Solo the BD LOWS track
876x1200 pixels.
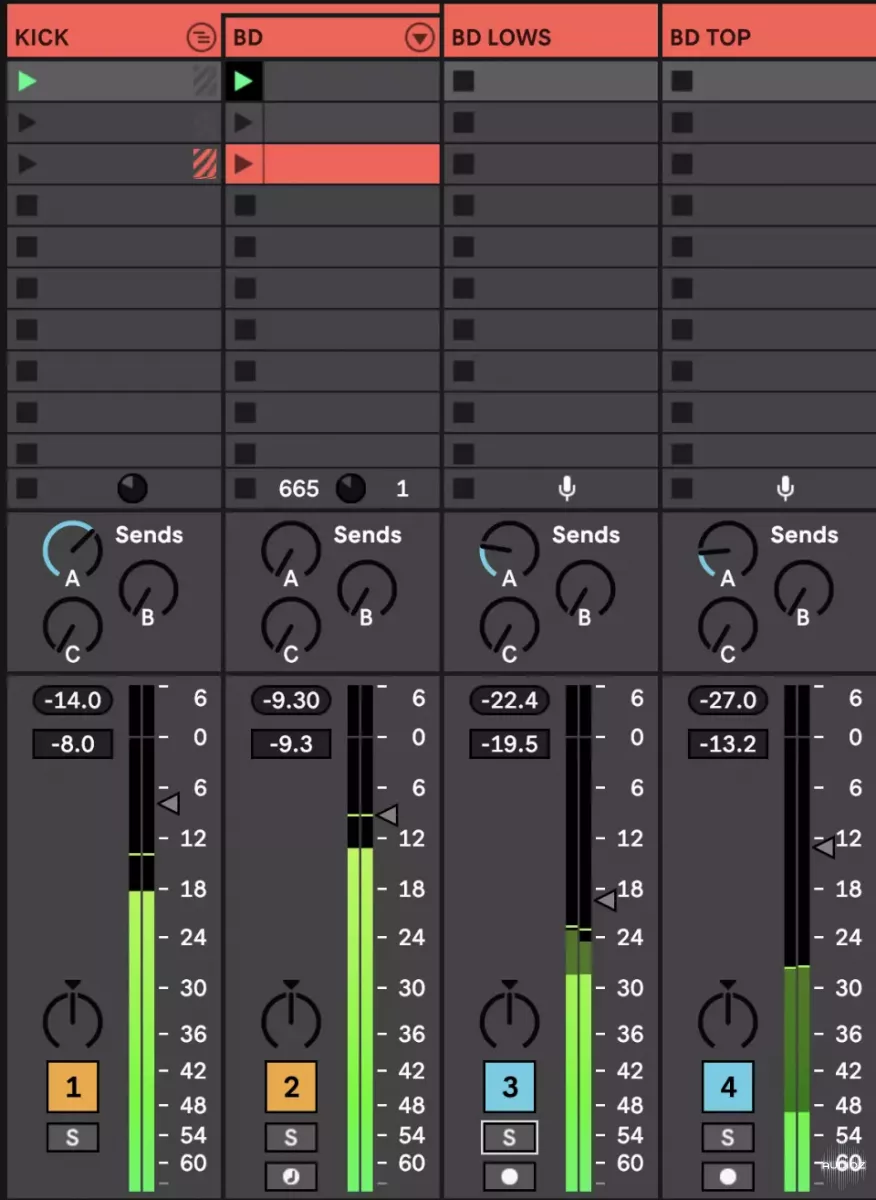[x=509, y=1137]
